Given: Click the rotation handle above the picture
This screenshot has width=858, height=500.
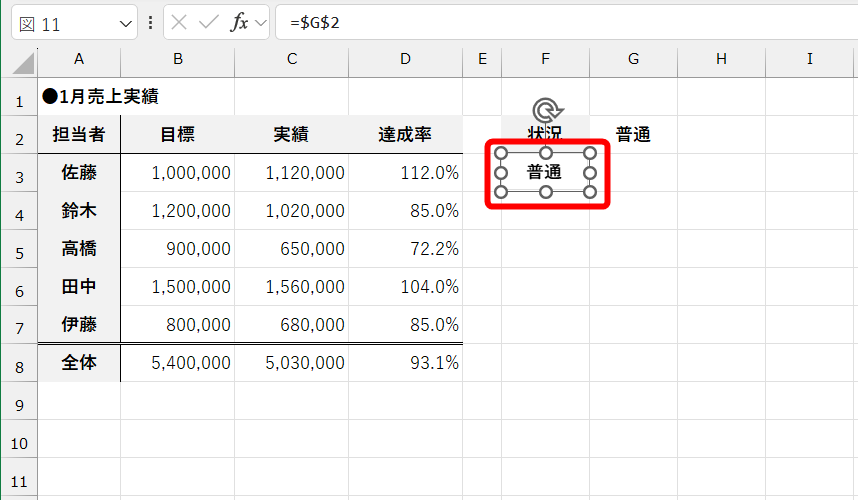Looking at the screenshot, I should click(546, 111).
